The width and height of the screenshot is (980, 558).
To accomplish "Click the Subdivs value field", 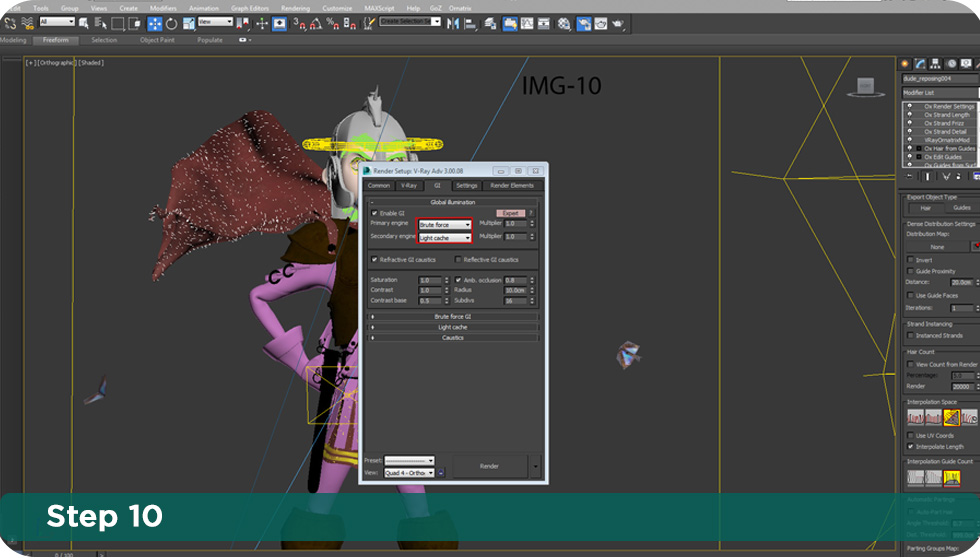I will [x=514, y=300].
